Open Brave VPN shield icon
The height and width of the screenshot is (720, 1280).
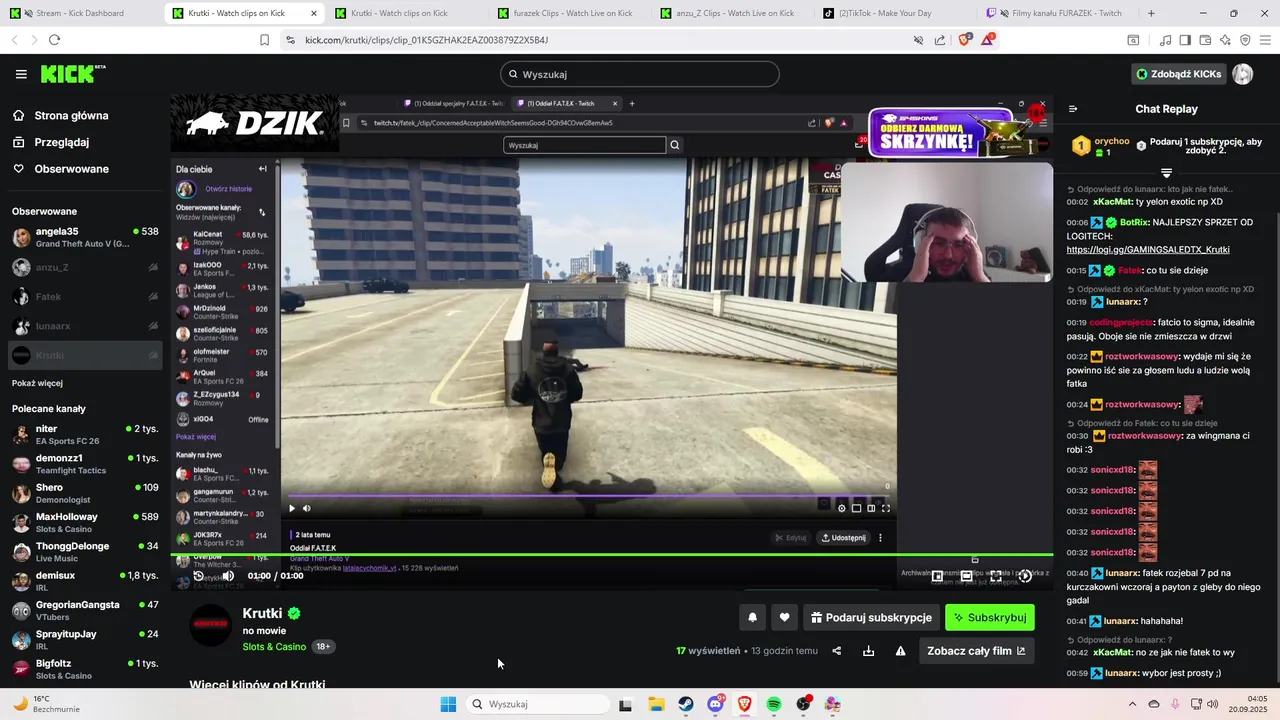pyautogui.click(x=1245, y=40)
